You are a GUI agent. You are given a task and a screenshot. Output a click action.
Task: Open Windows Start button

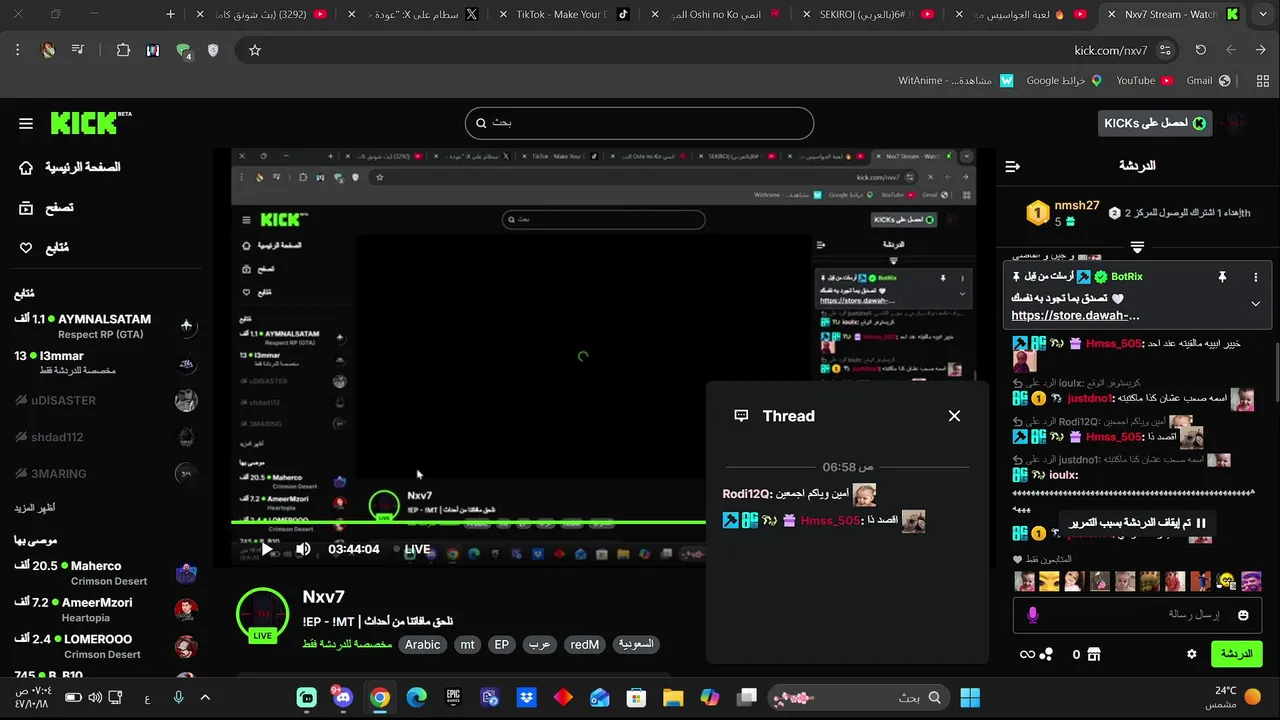point(970,697)
